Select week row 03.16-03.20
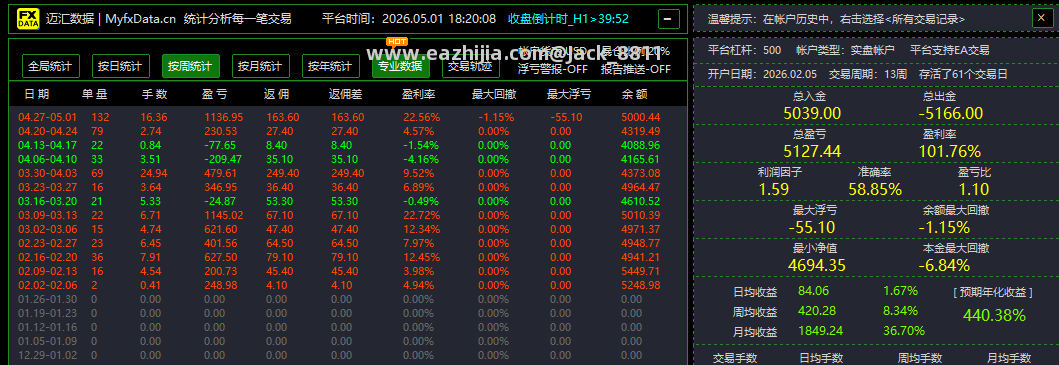 348,201
